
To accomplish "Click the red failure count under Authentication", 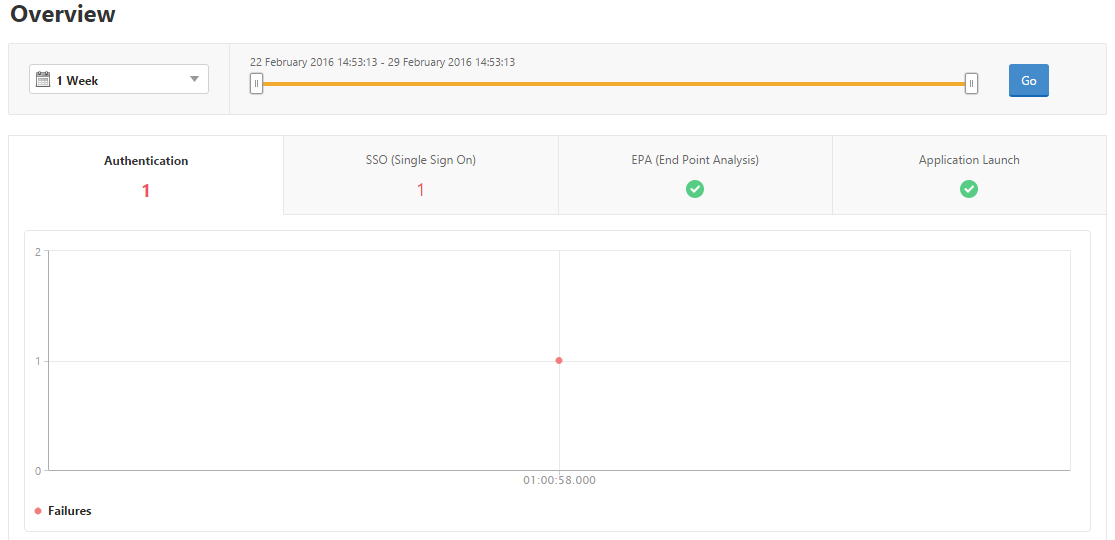I will [x=146, y=191].
